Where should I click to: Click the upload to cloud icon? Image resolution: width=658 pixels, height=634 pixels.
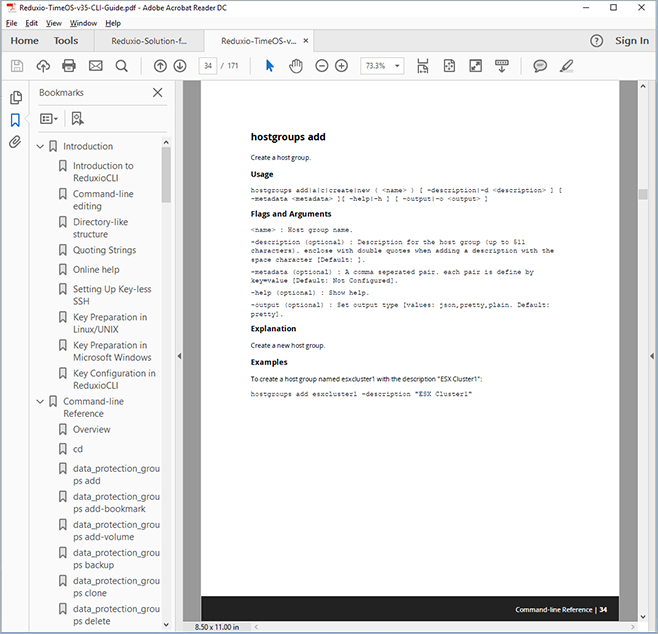point(43,66)
